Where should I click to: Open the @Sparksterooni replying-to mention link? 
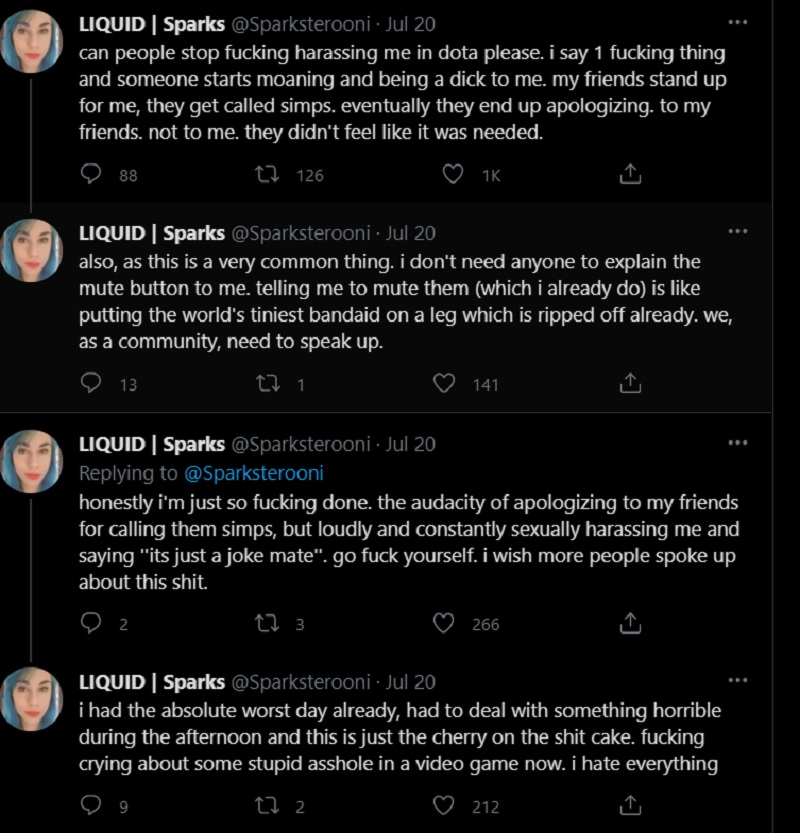[254, 473]
